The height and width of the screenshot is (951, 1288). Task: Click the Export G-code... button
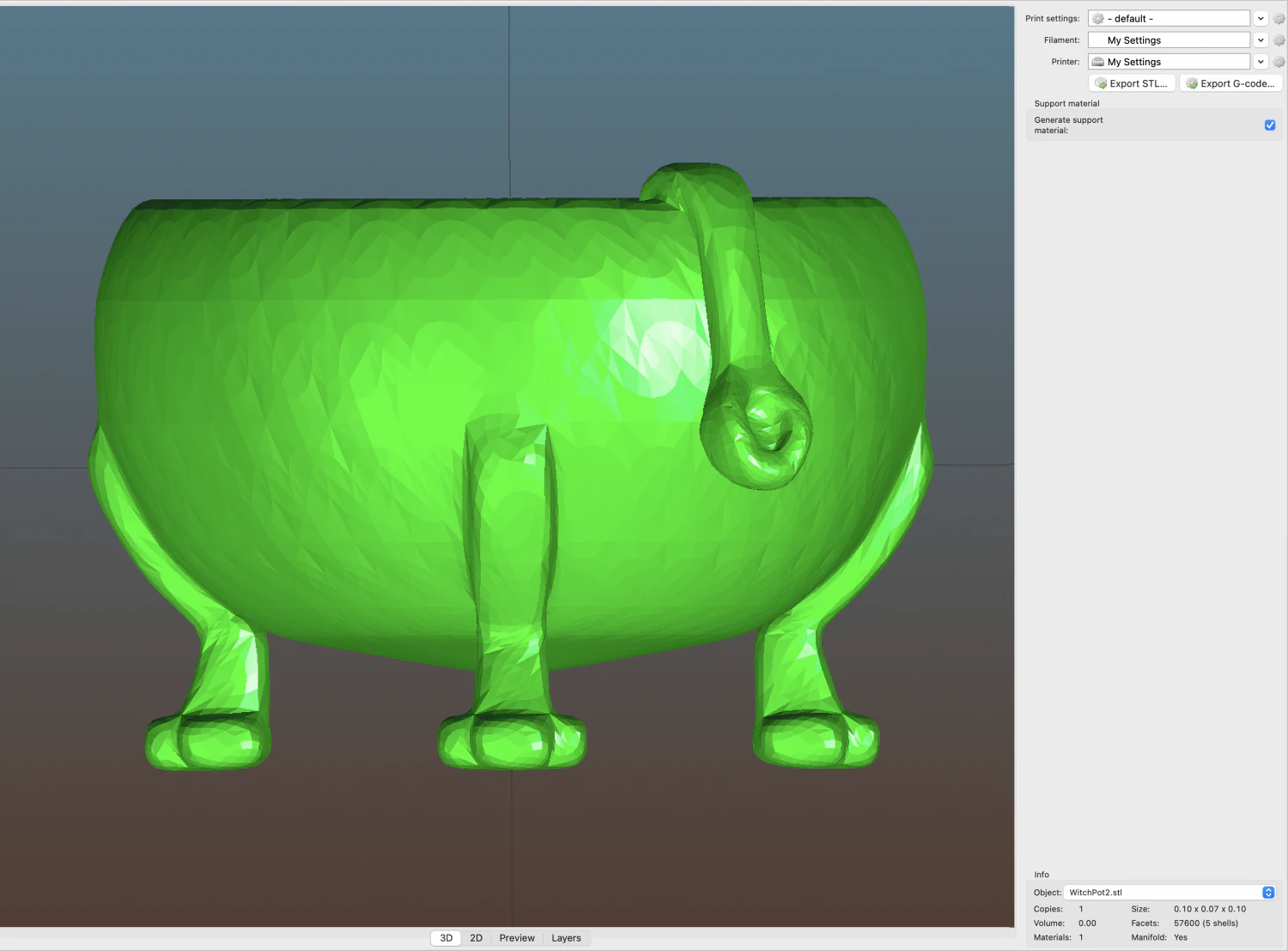[x=1230, y=83]
